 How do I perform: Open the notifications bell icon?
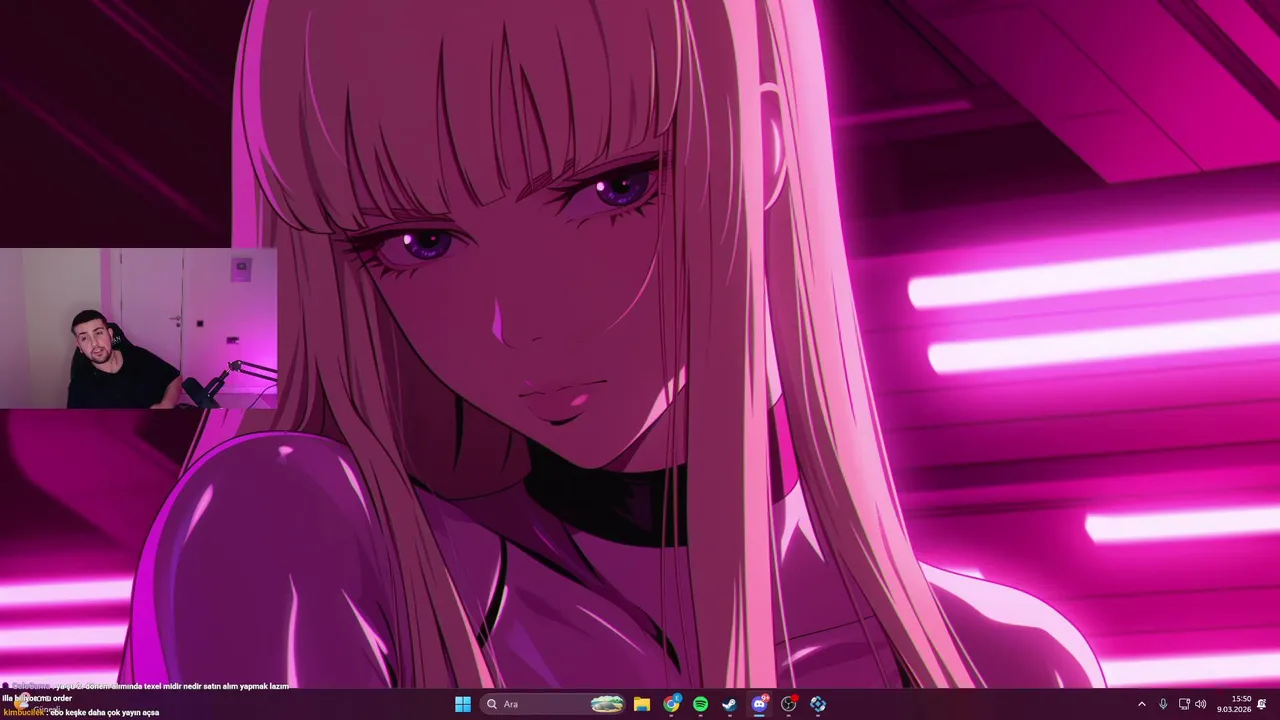[1262, 704]
